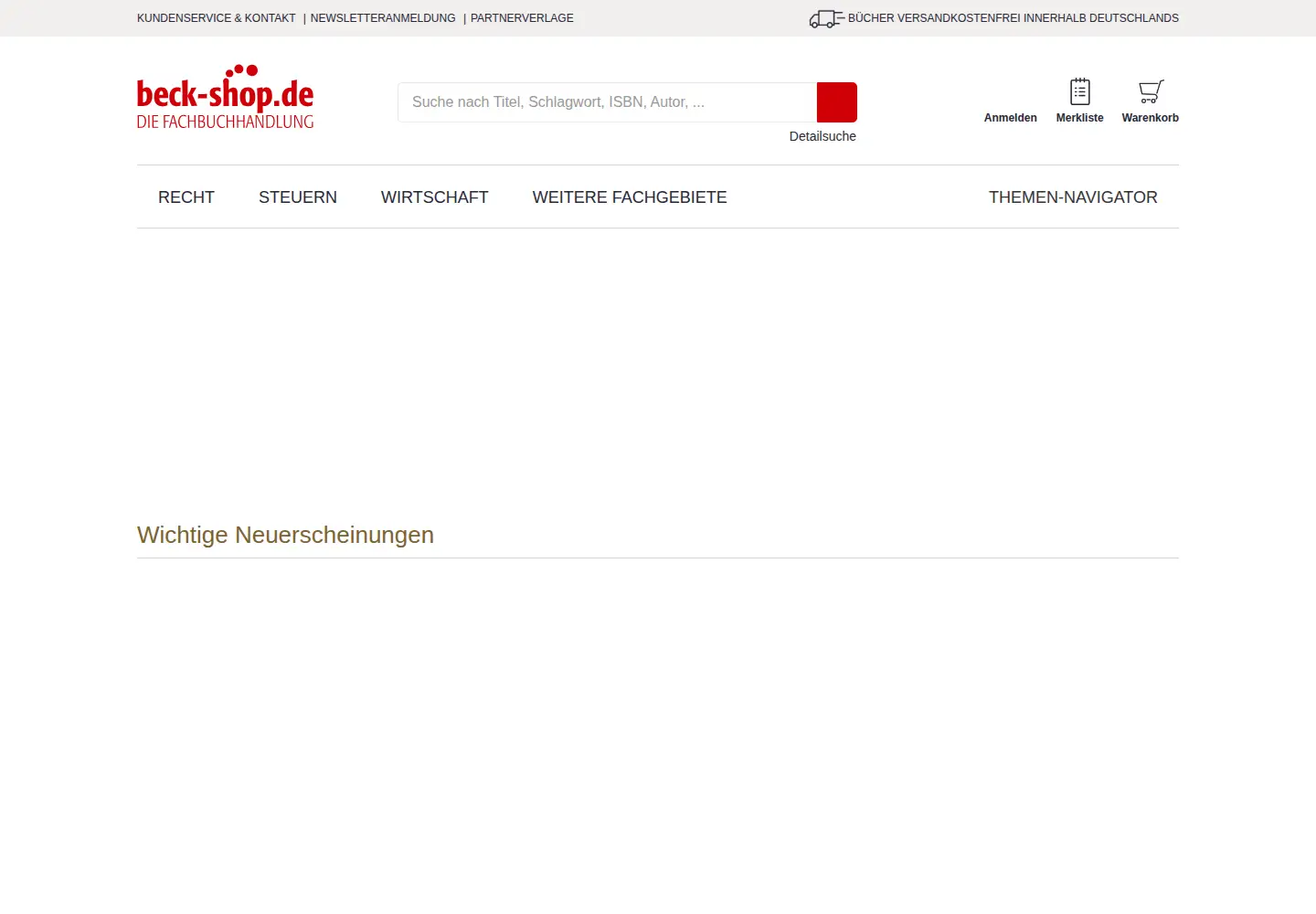Open the Merkliste notepad icon
Image resolution: width=1316 pixels, height=914 pixels.
(x=1080, y=91)
